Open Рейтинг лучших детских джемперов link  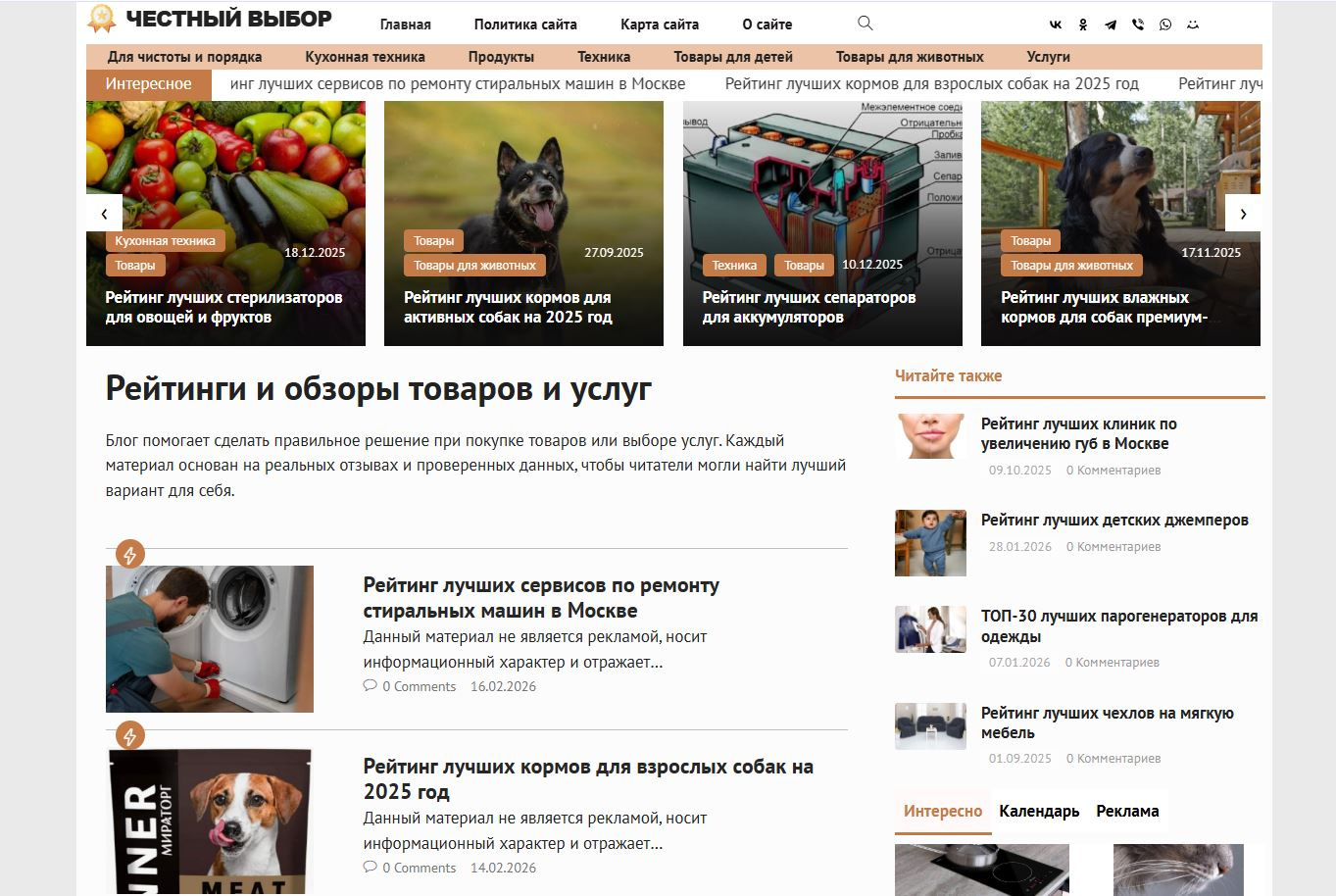pos(1114,521)
